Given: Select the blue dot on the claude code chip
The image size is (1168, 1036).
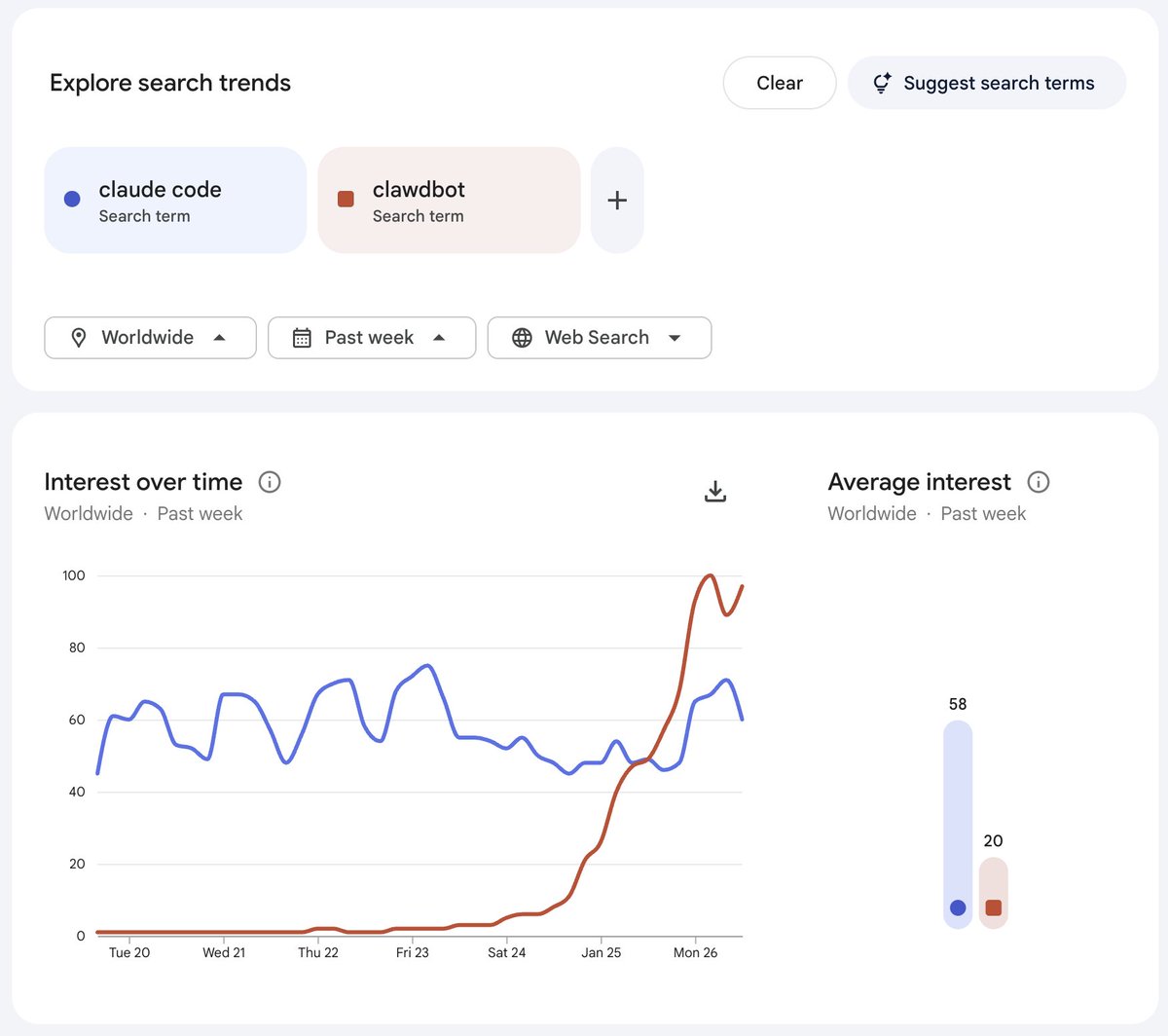Looking at the screenshot, I should 71,199.
